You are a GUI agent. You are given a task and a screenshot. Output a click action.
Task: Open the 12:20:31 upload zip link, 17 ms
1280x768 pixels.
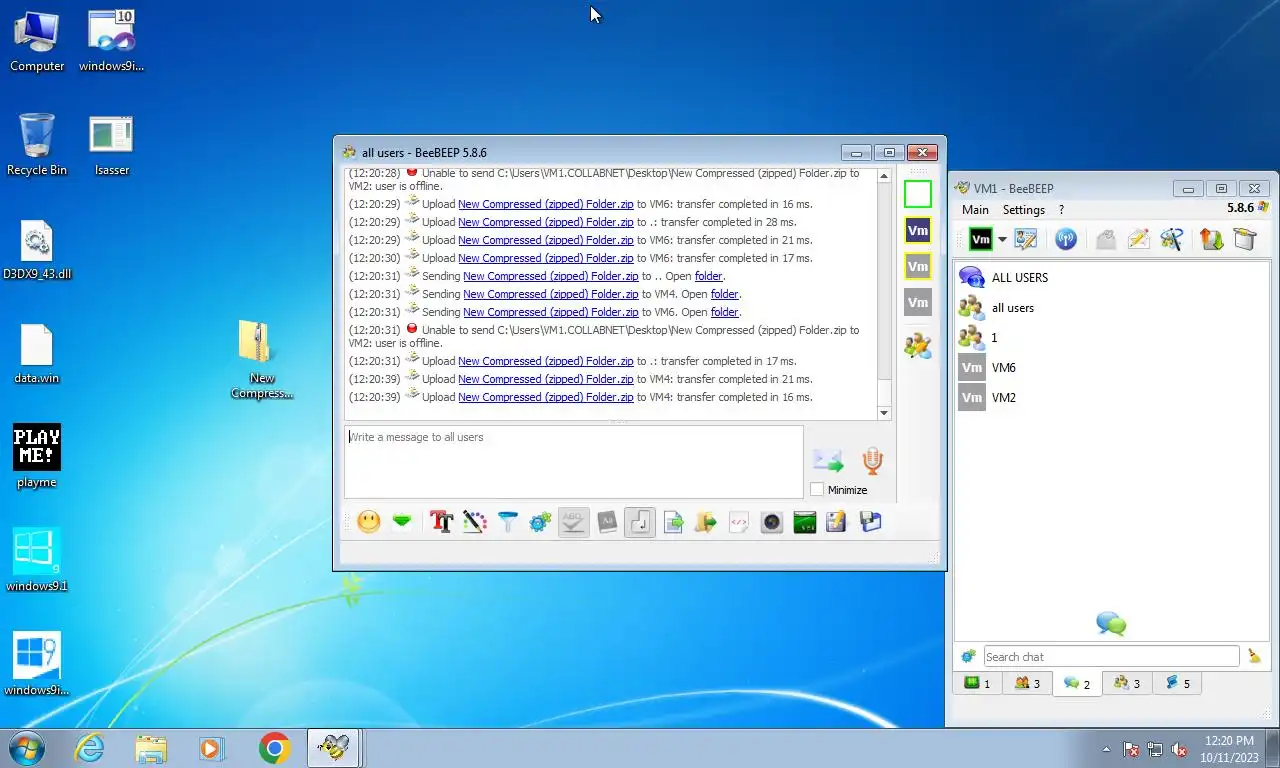(545, 361)
